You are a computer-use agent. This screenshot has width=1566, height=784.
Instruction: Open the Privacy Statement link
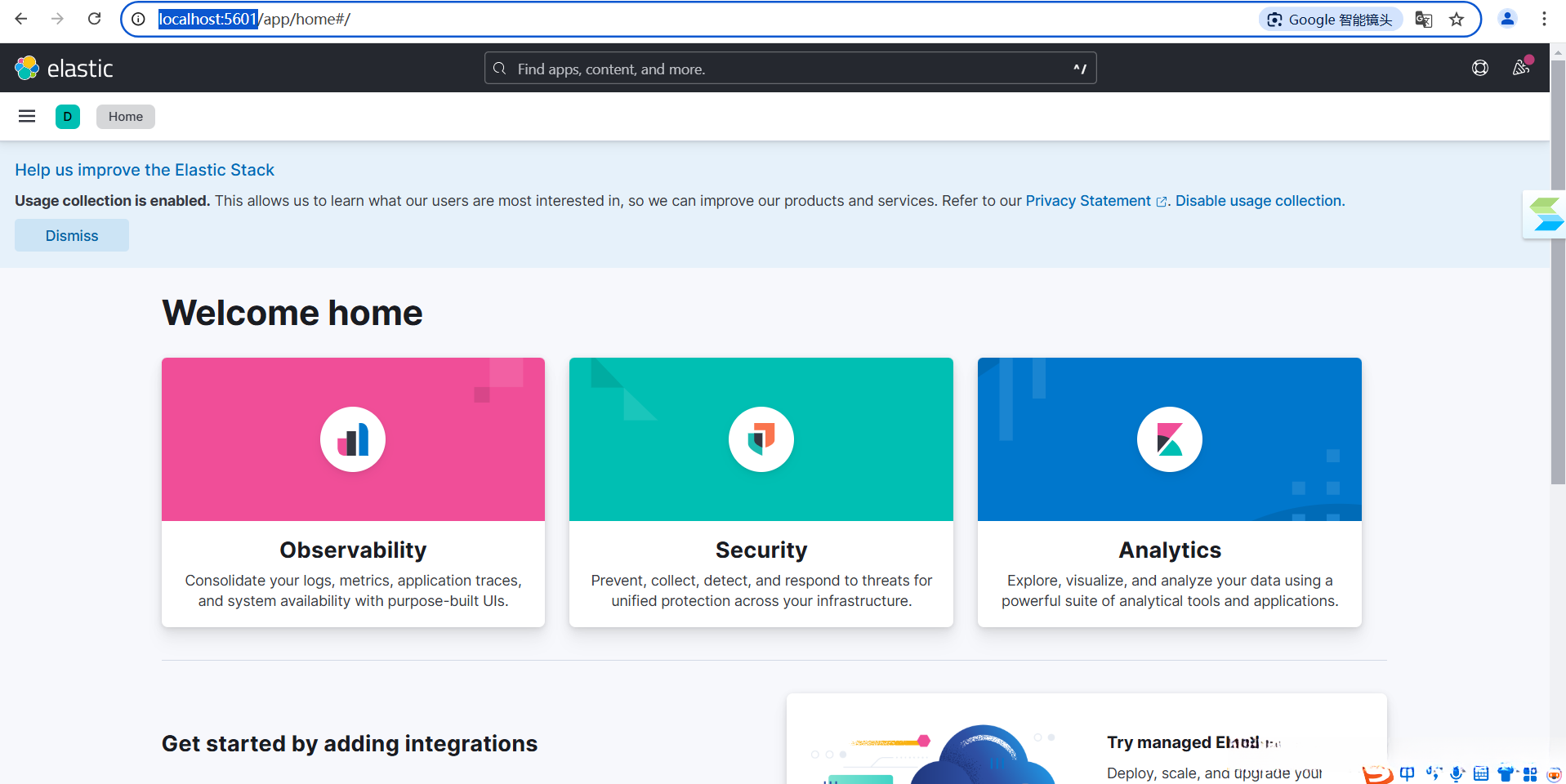pyautogui.click(x=1095, y=201)
